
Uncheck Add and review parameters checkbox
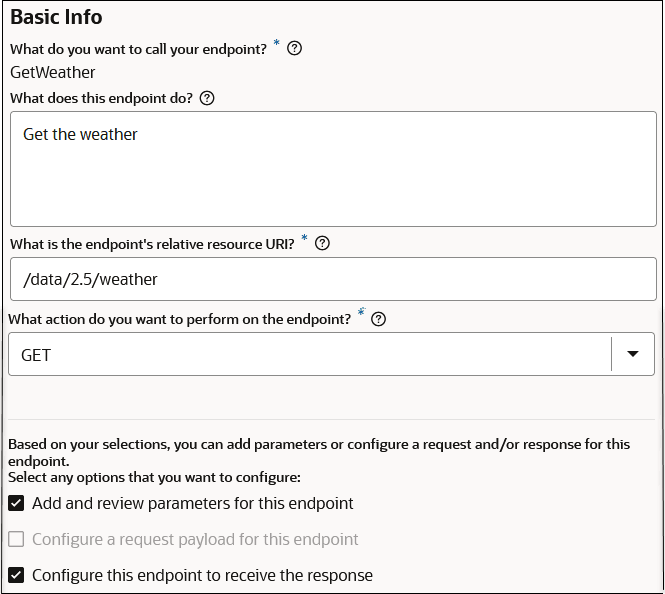[x=16, y=503]
